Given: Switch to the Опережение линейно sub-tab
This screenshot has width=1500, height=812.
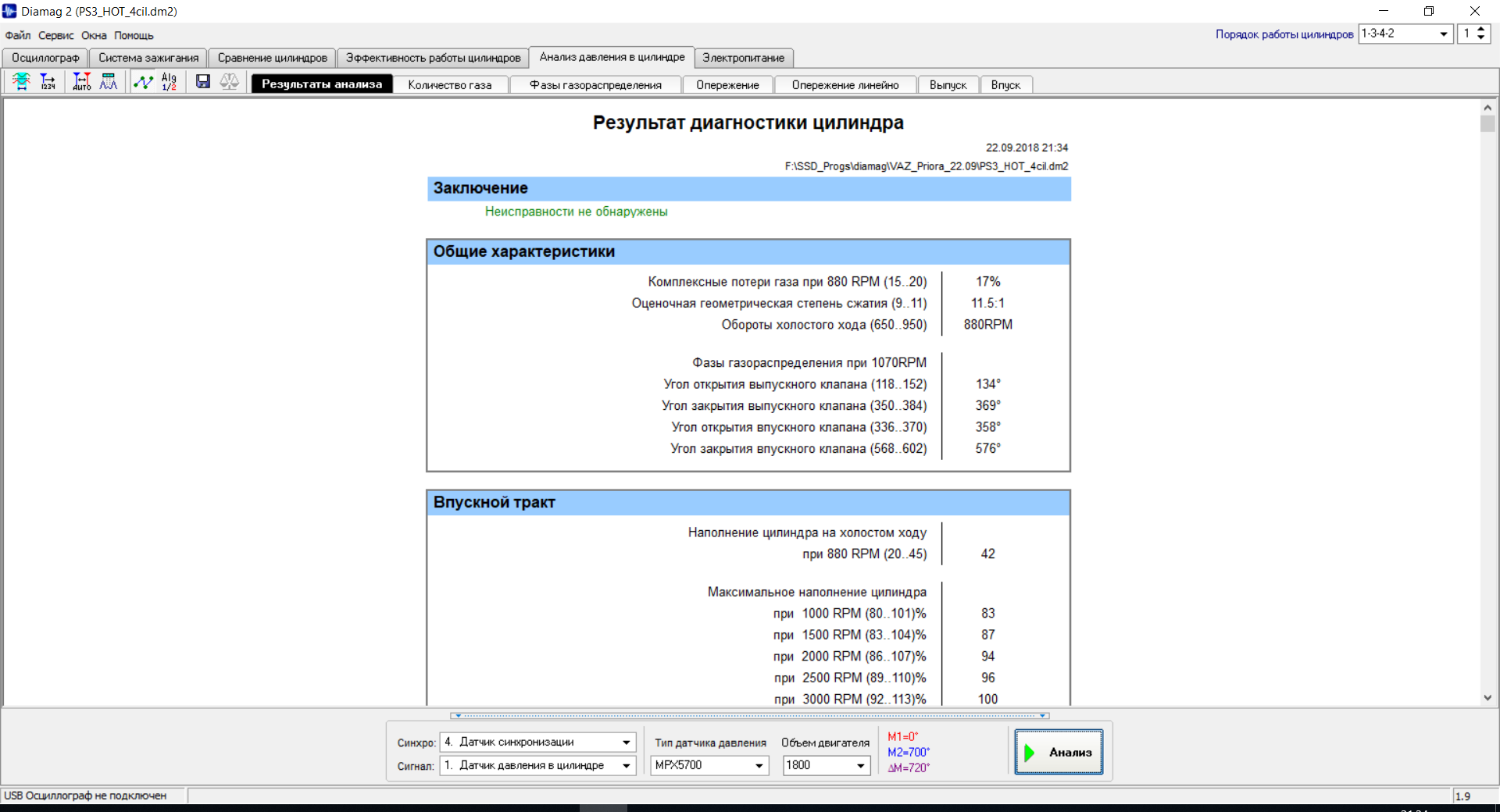Looking at the screenshot, I should pyautogui.click(x=845, y=85).
